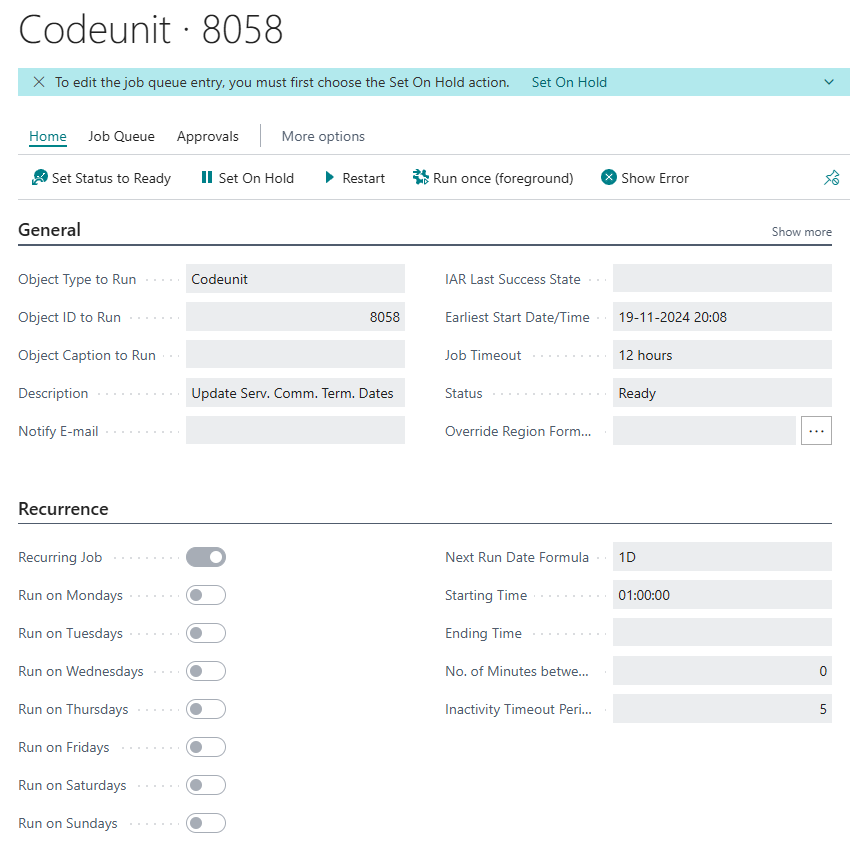854x857 pixels.
Task: Collapse the Recurrence section header
Action: click(x=63, y=509)
